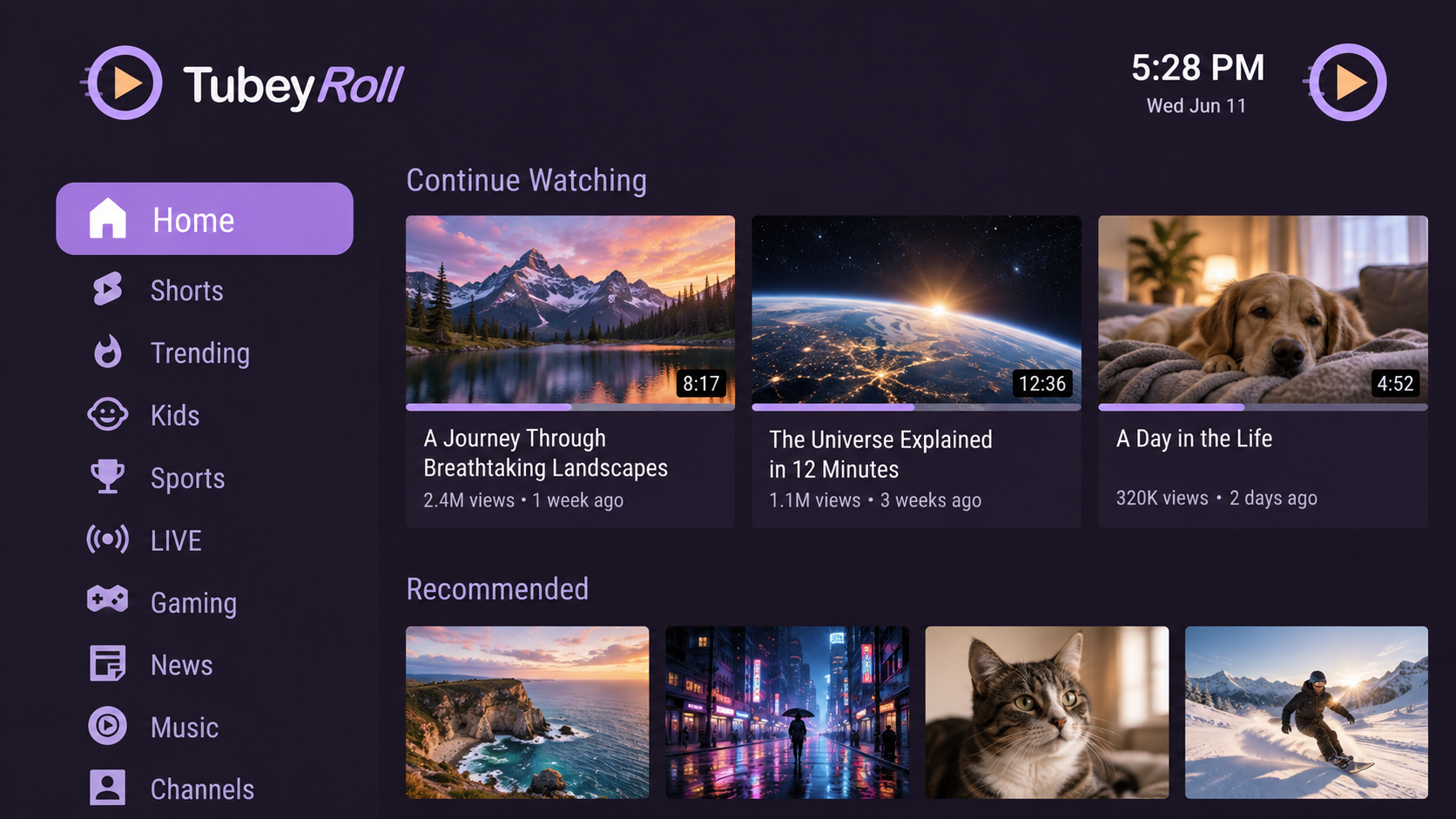Click the 'A Day in the Life' title
1456x819 pixels.
(1194, 439)
